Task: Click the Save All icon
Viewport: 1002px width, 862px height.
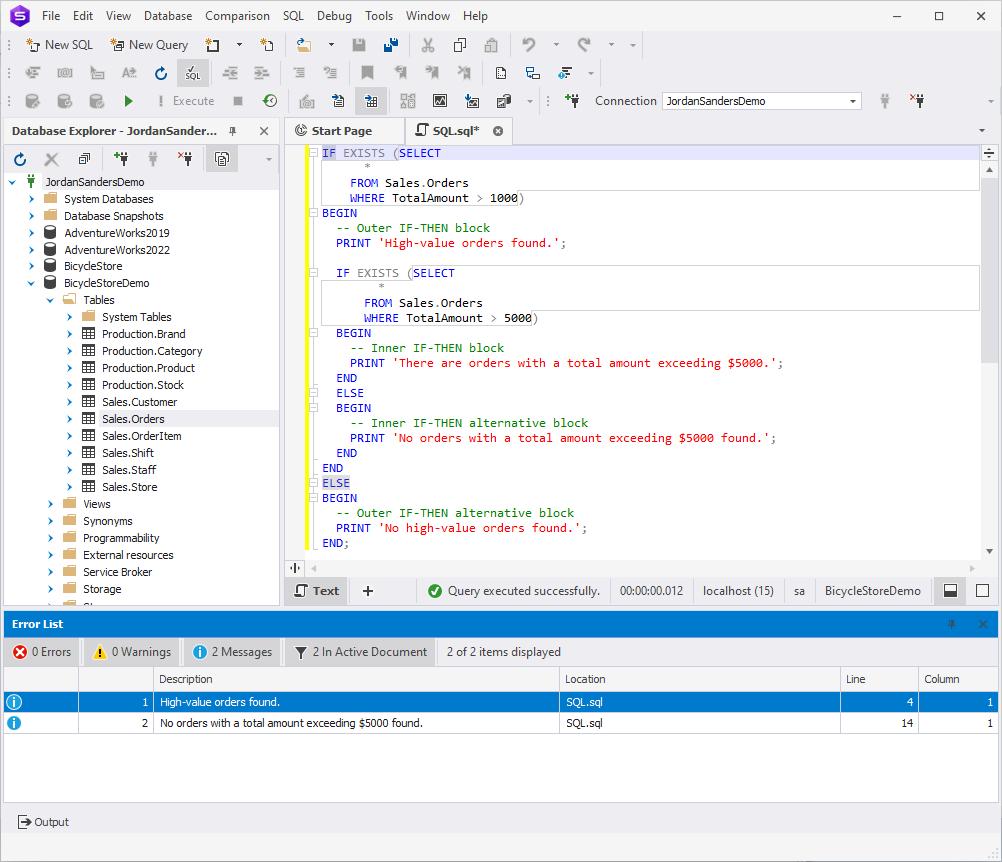Action: coord(390,45)
